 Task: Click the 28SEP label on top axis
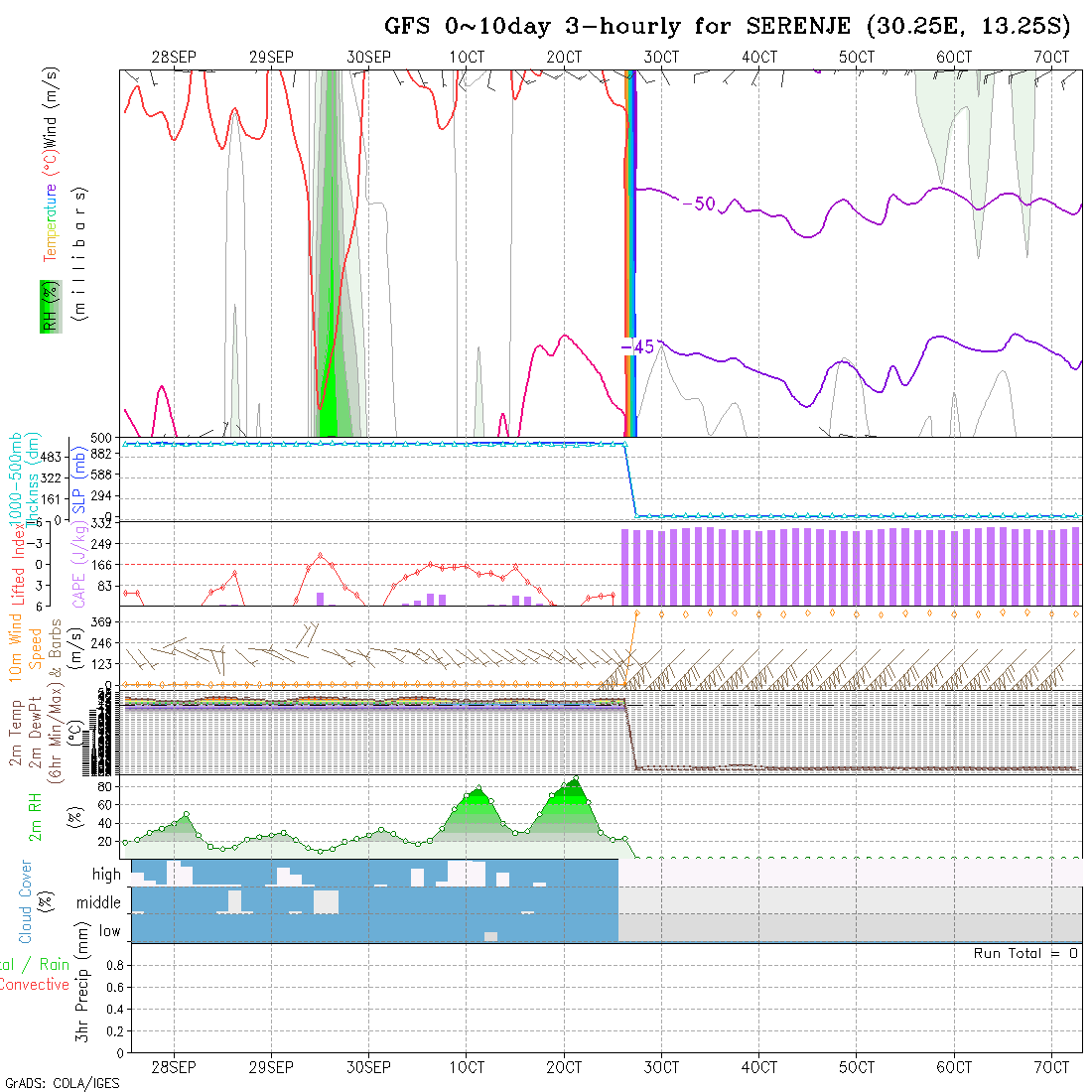click(174, 57)
